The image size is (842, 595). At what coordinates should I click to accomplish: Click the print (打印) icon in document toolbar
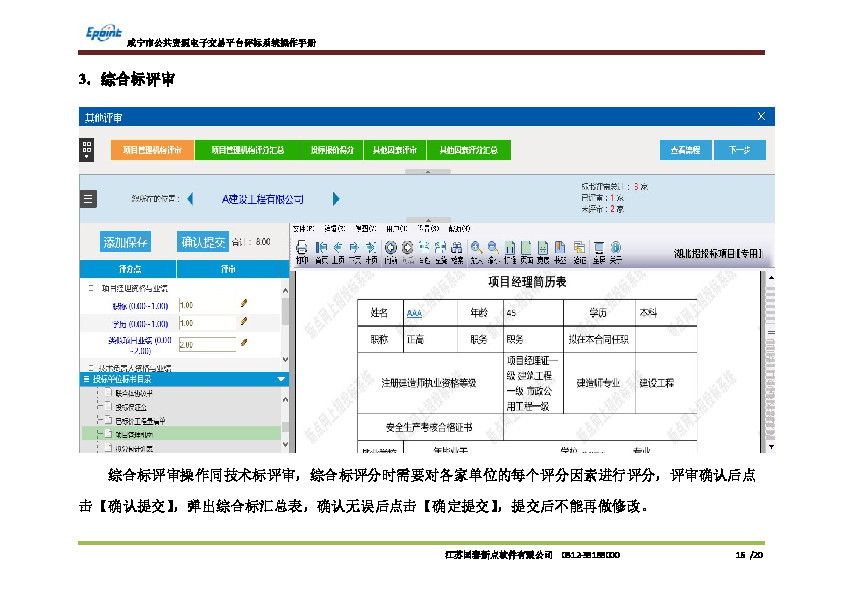(301, 248)
